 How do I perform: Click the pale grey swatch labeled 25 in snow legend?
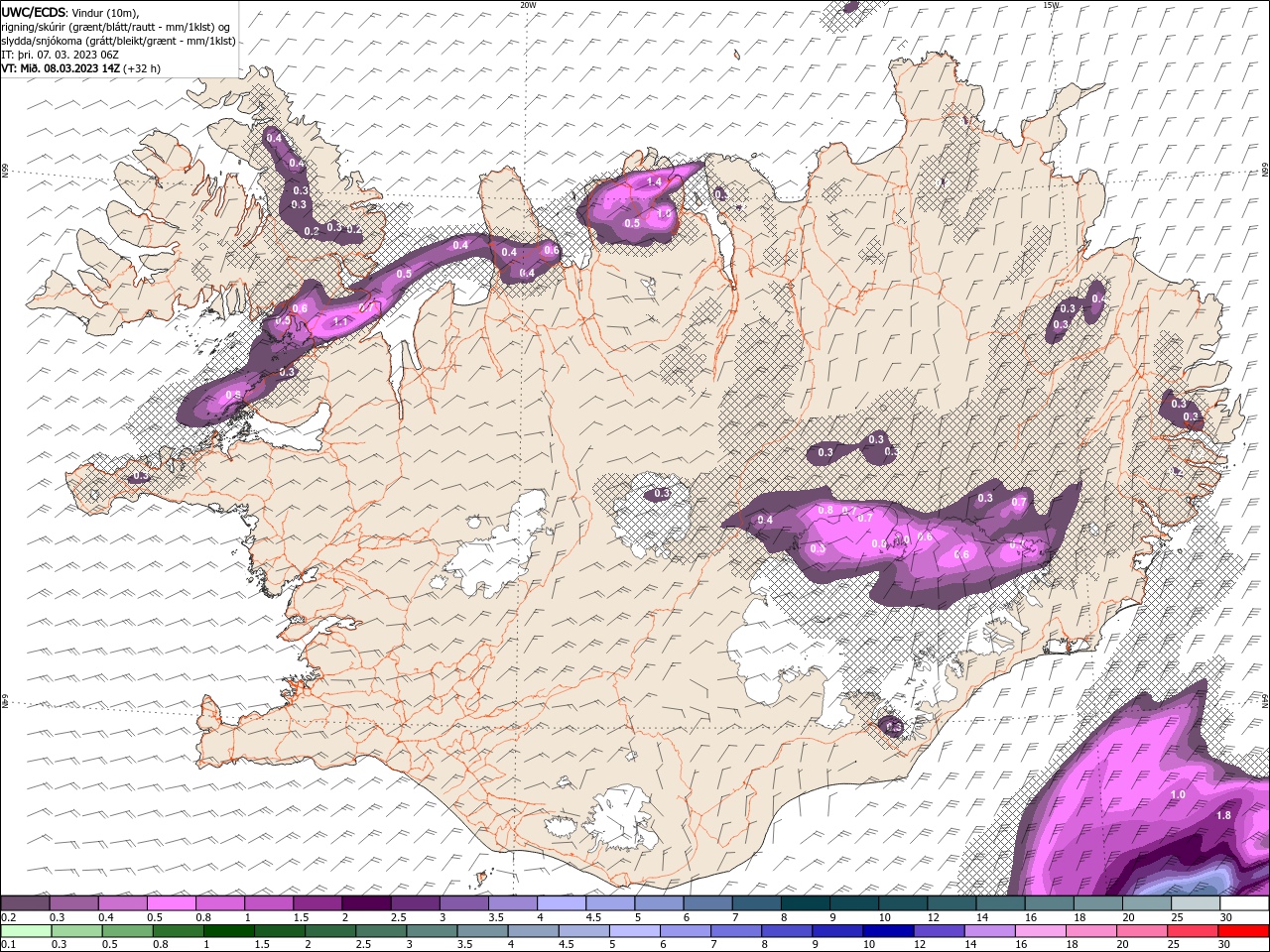pos(1197,903)
